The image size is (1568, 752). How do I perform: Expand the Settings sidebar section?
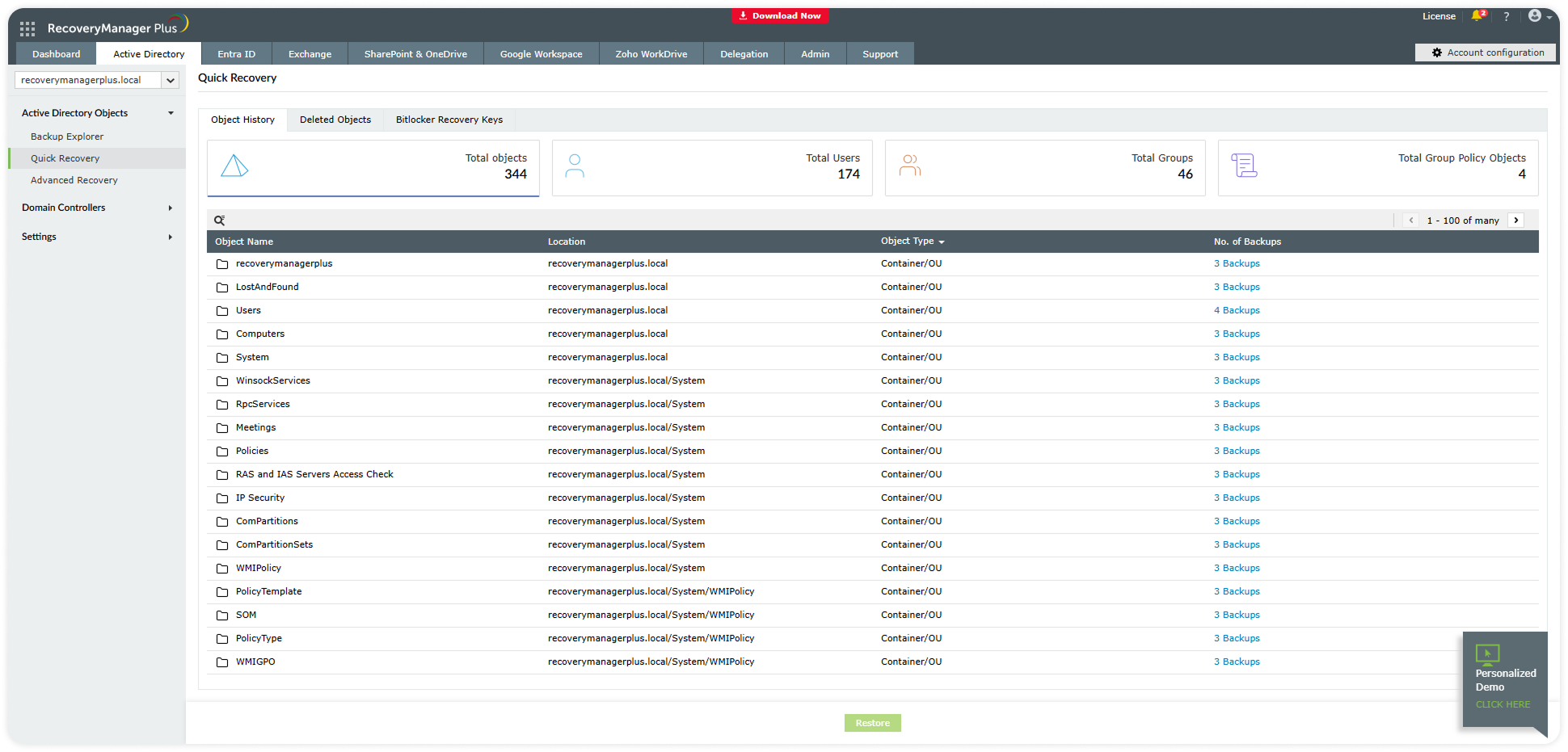click(170, 237)
